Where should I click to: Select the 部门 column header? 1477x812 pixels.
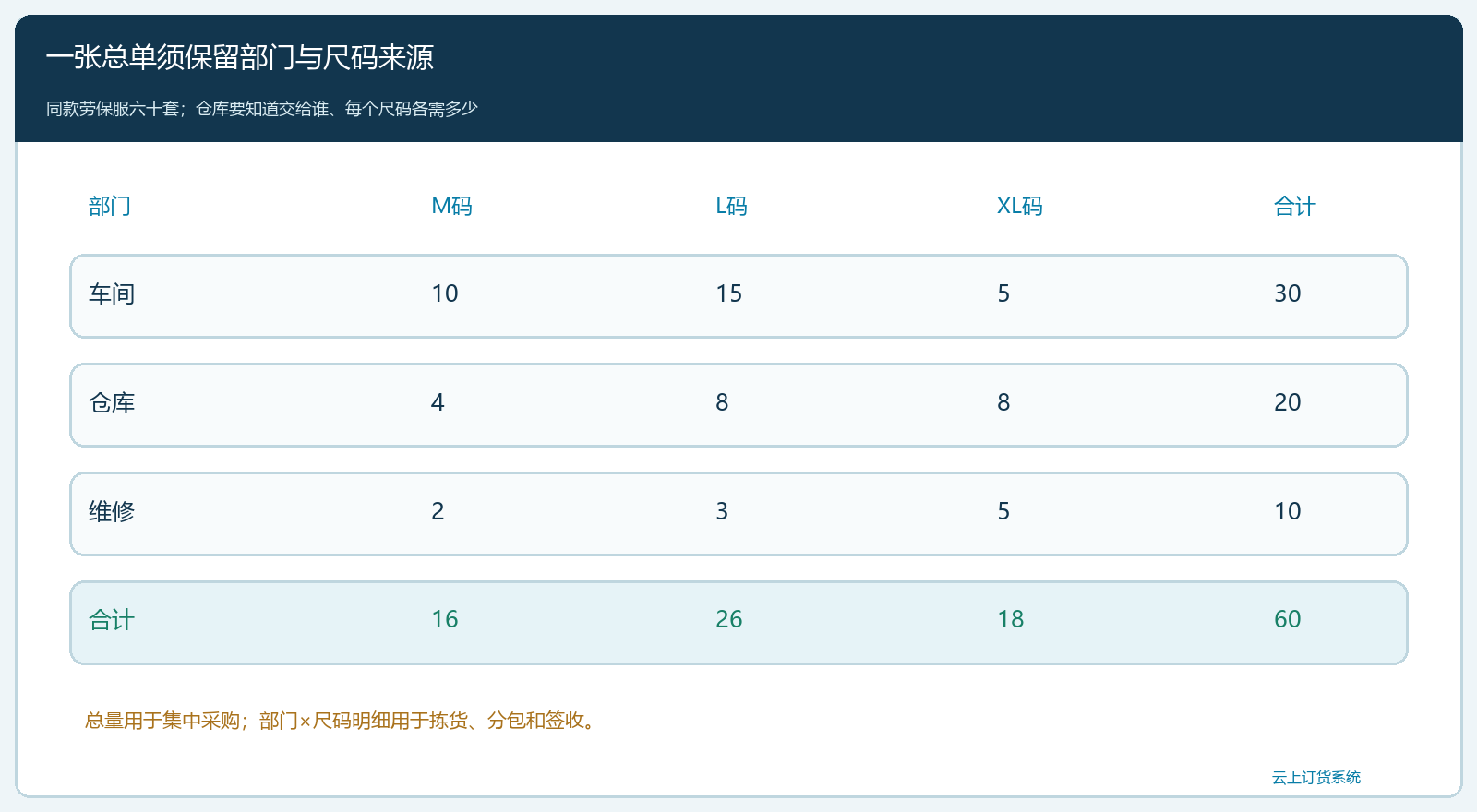pyautogui.click(x=110, y=206)
